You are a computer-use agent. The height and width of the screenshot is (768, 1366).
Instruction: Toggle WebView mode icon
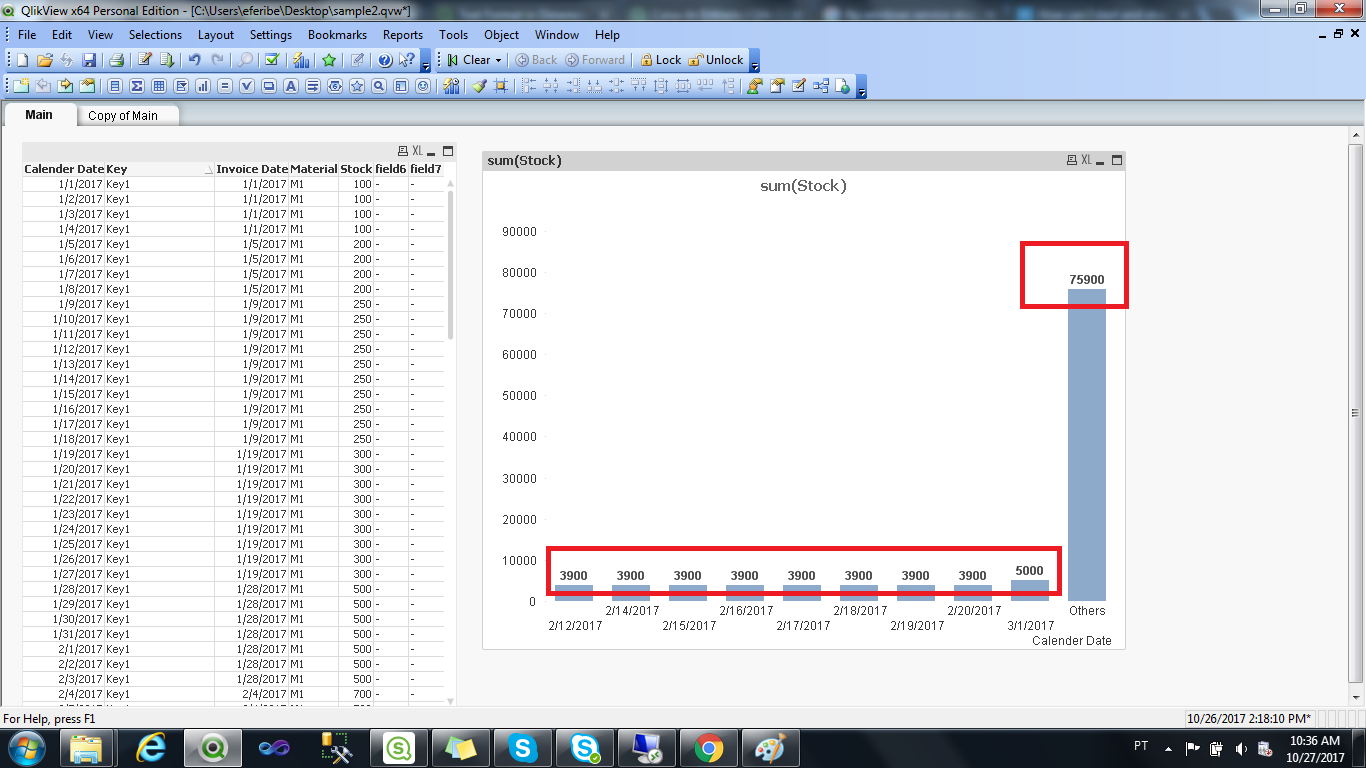pos(843,86)
